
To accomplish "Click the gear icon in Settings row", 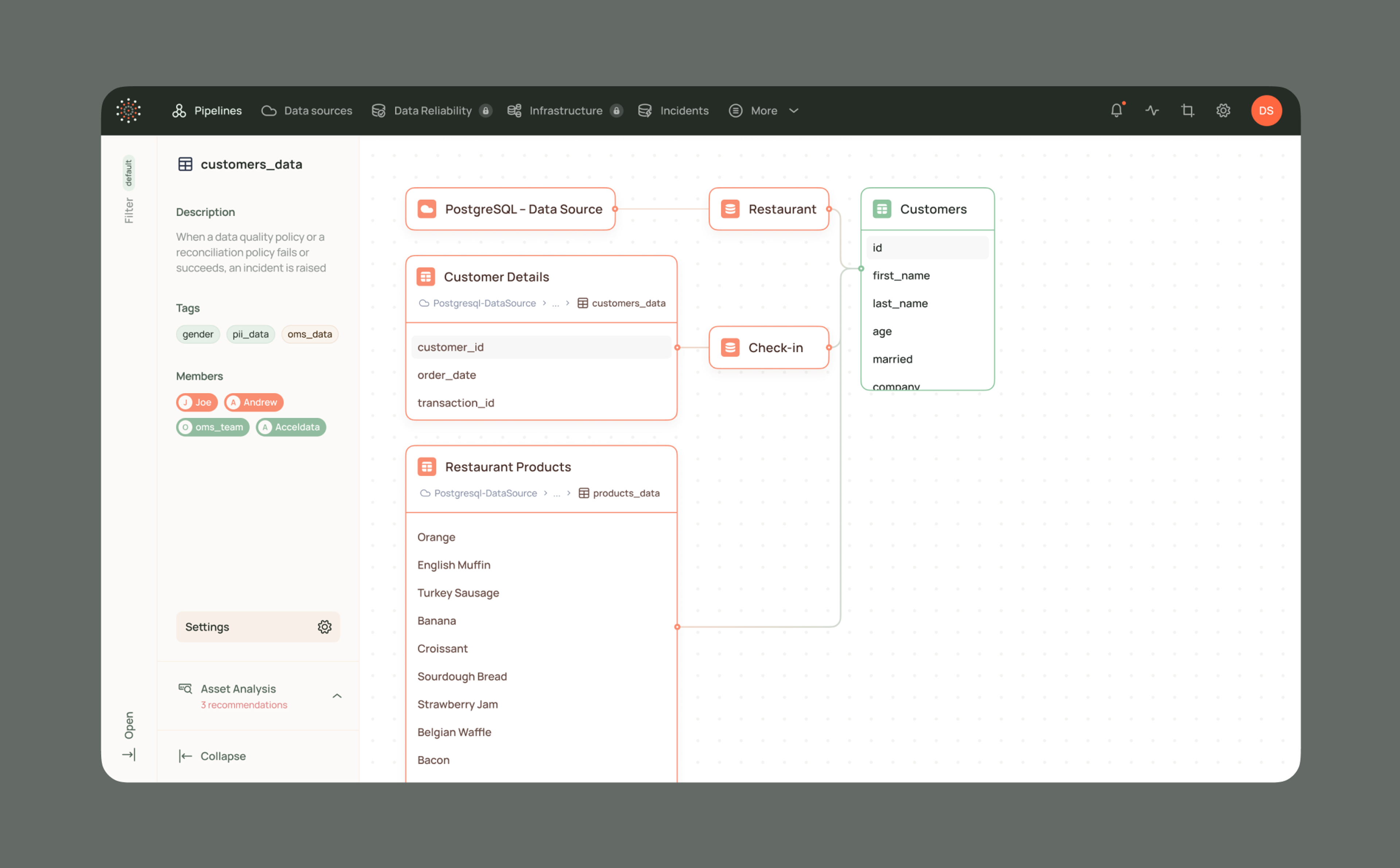I will (x=324, y=627).
